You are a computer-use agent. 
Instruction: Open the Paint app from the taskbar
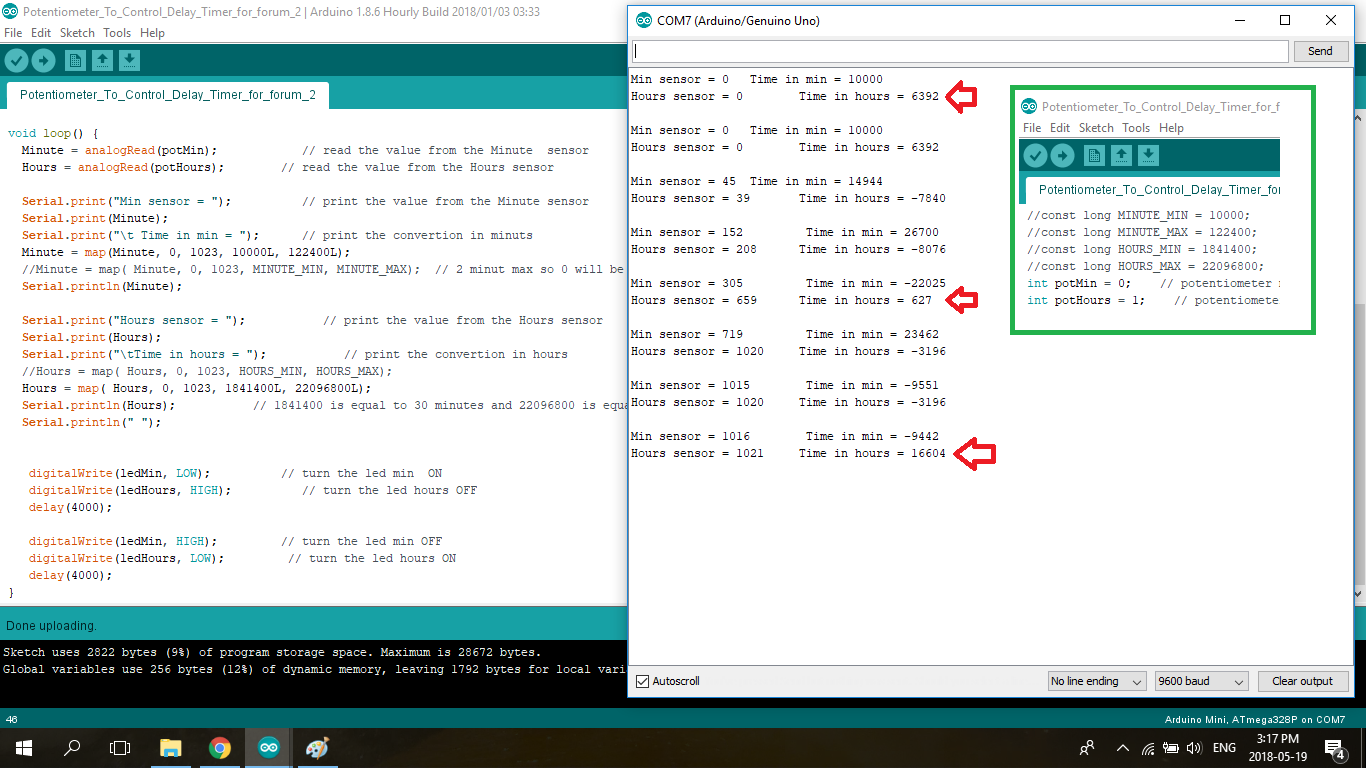pos(317,748)
